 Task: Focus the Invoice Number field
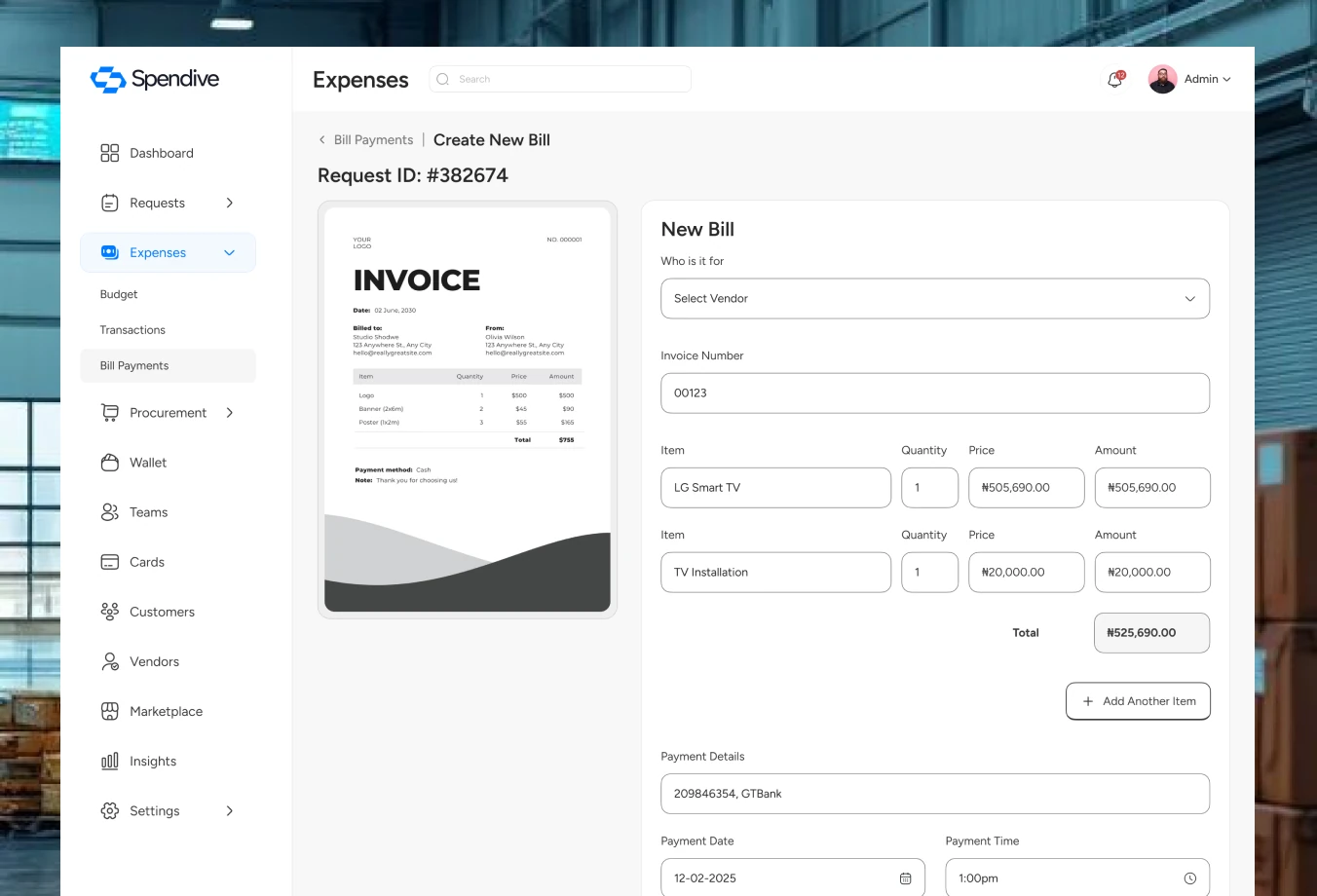[x=935, y=393]
